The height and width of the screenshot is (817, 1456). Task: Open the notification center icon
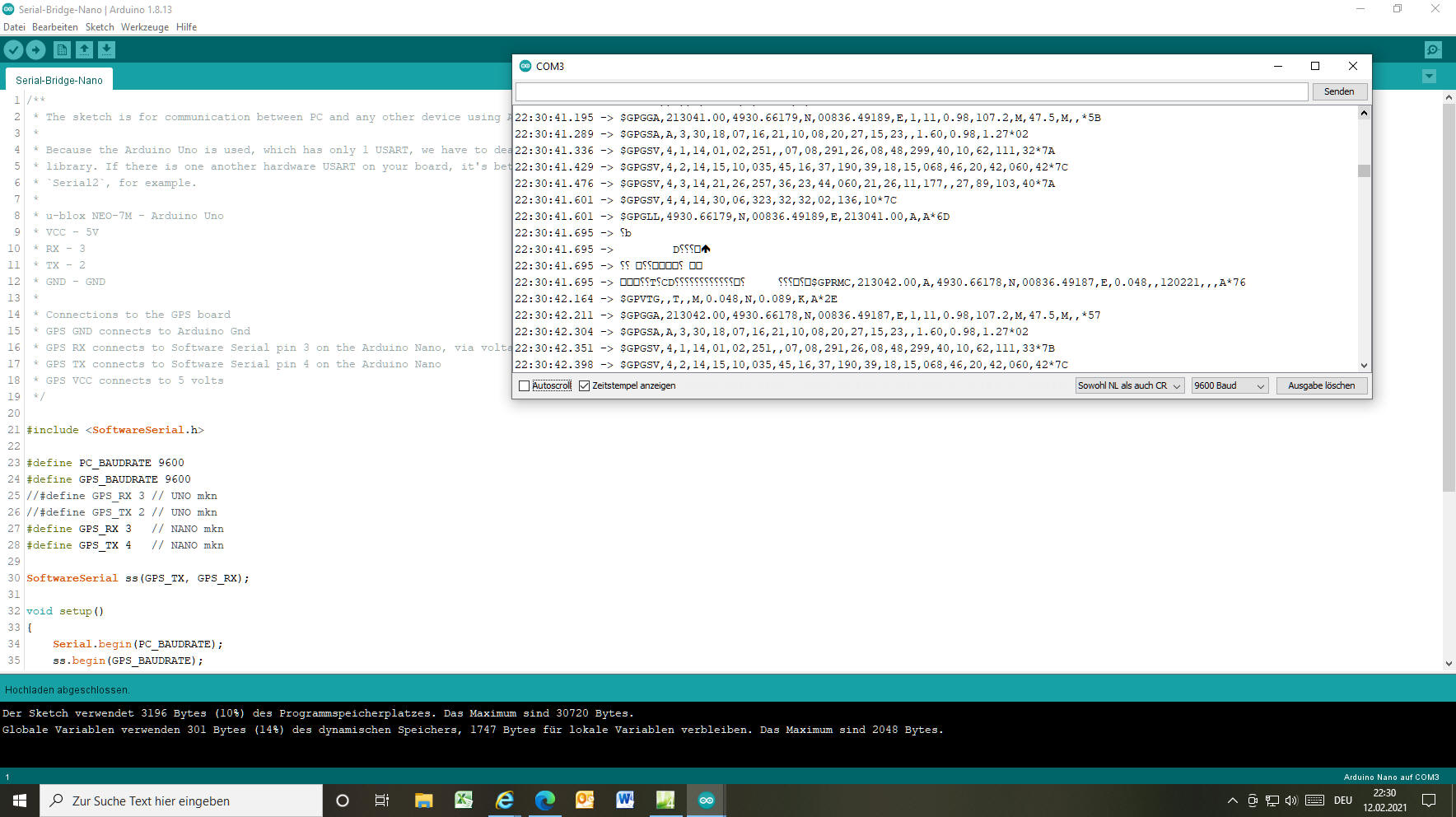(1430, 801)
